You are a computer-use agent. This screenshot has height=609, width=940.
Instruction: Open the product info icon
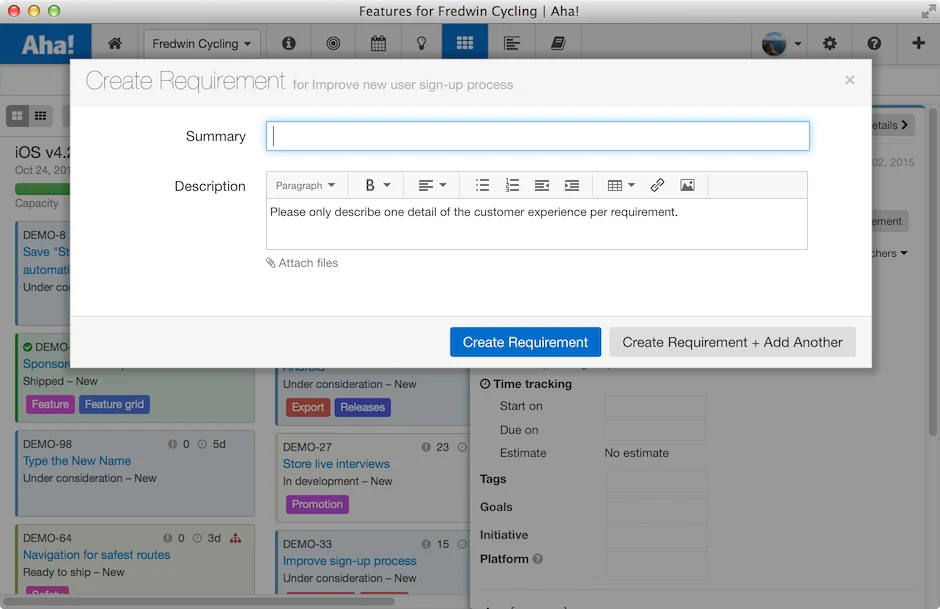point(289,43)
